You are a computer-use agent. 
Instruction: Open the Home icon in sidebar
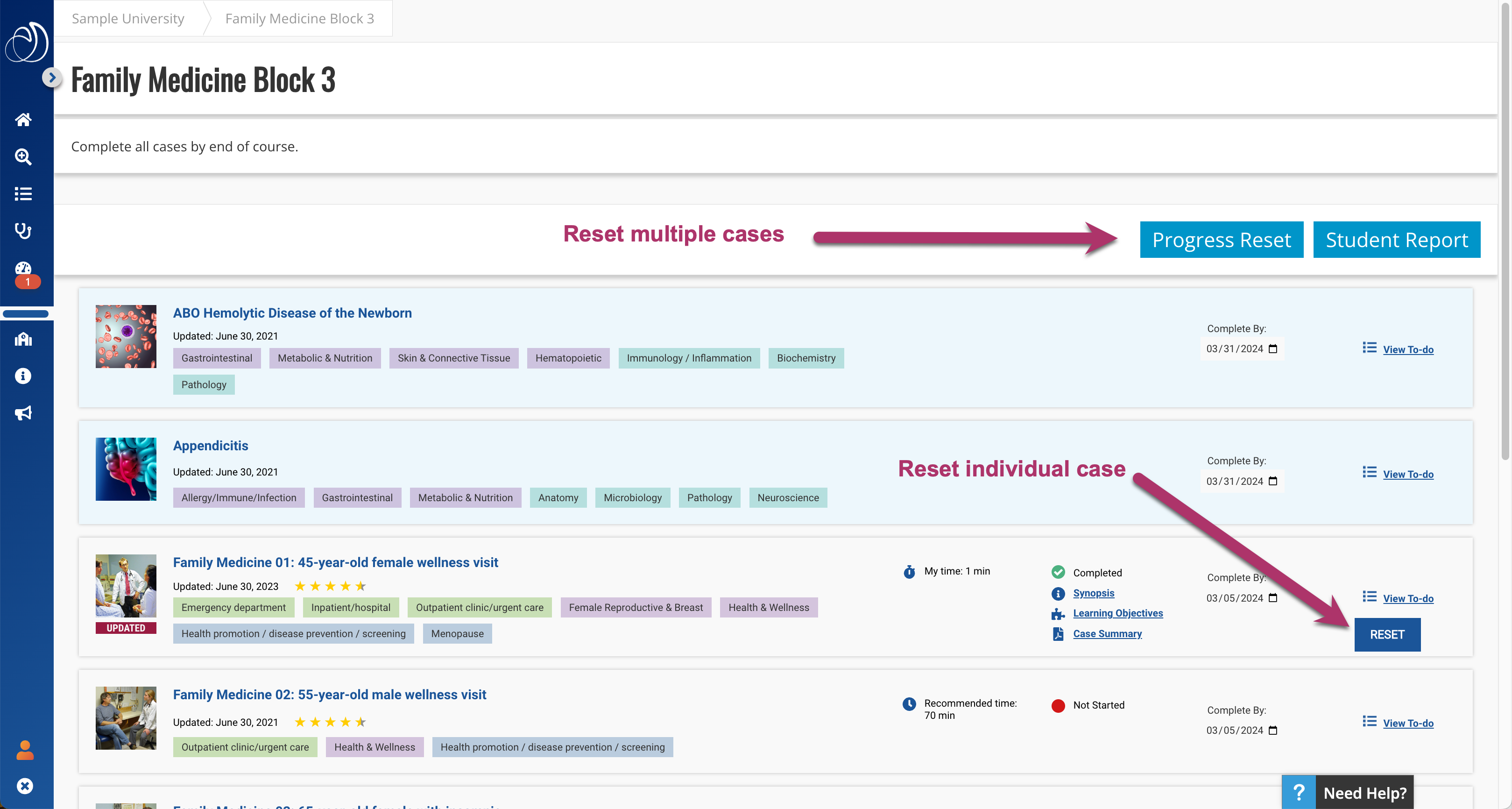(23, 120)
